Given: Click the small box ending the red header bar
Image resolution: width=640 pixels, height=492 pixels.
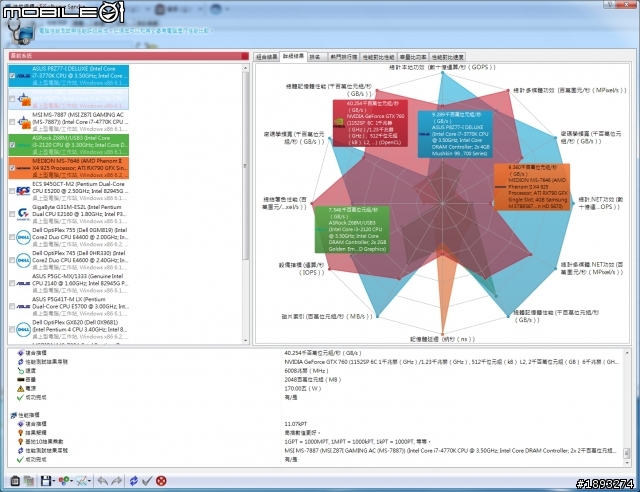Looking at the screenshot, I should point(245,56).
